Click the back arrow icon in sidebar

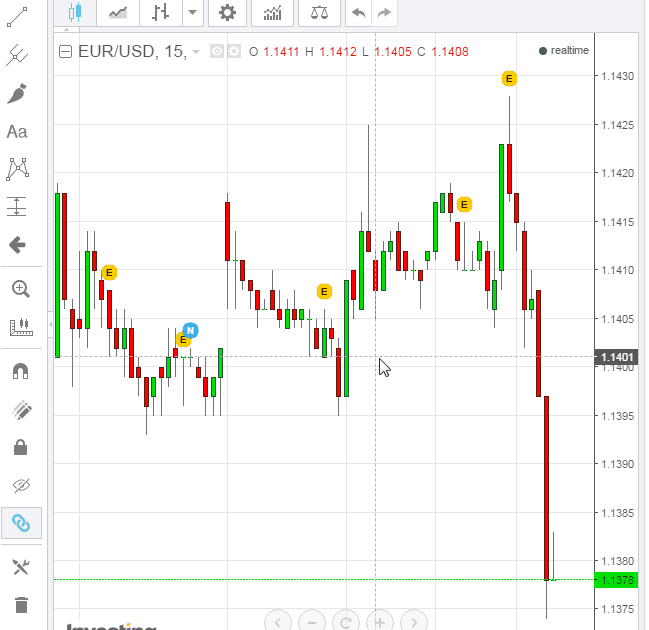(17, 245)
